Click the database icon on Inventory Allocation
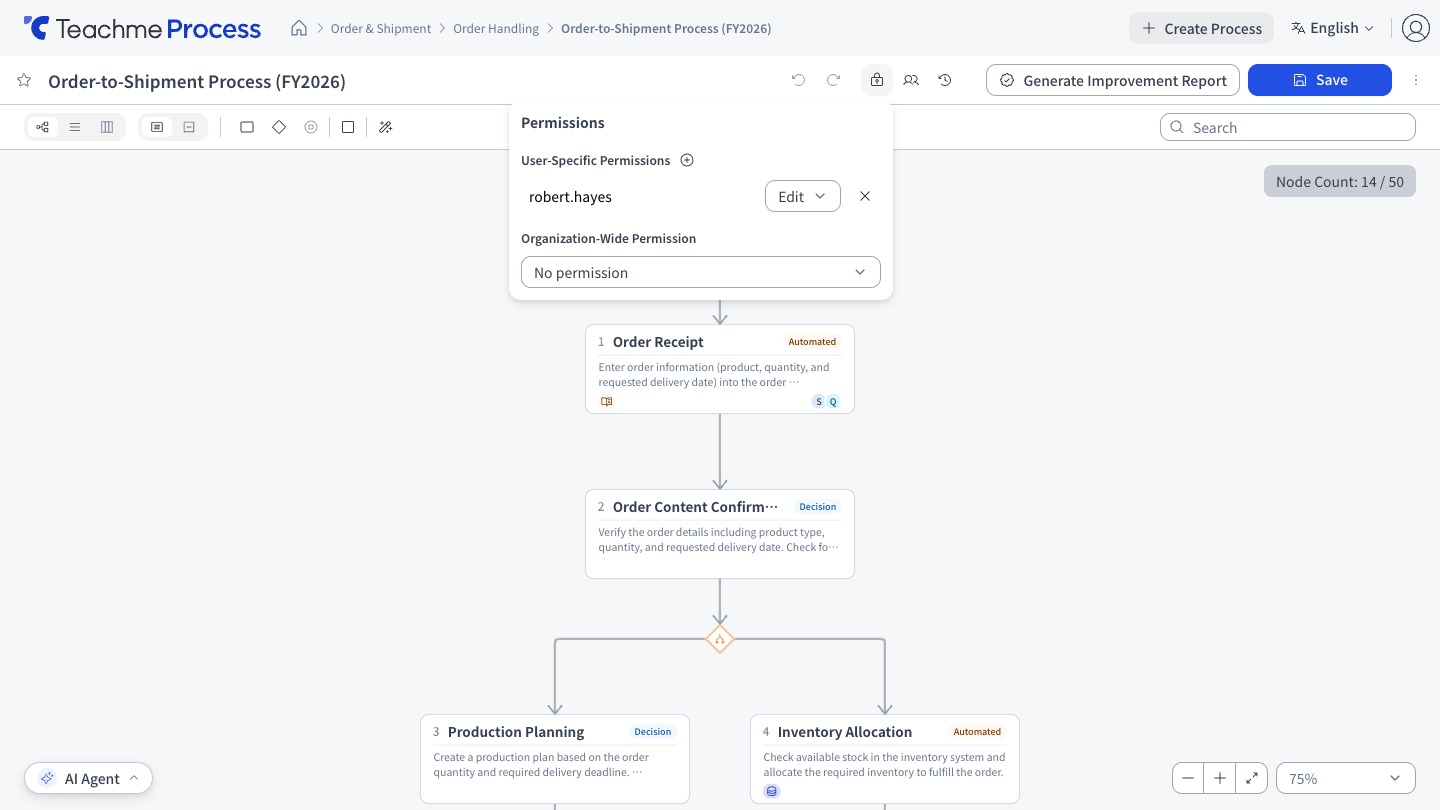The height and width of the screenshot is (810, 1440). click(x=771, y=791)
